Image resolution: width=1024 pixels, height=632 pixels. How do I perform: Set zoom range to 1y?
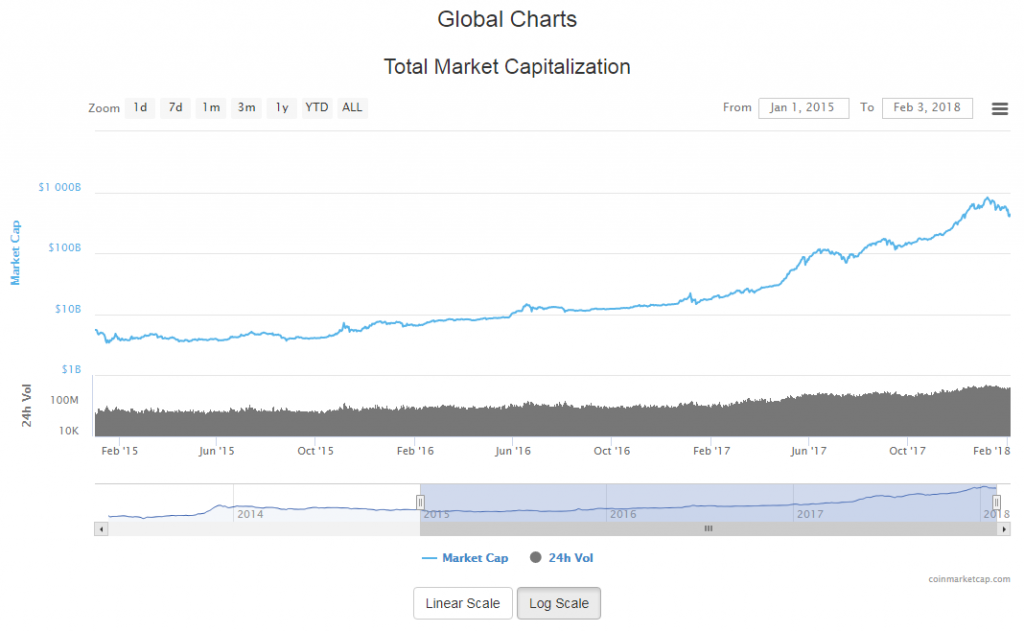[x=282, y=107]
